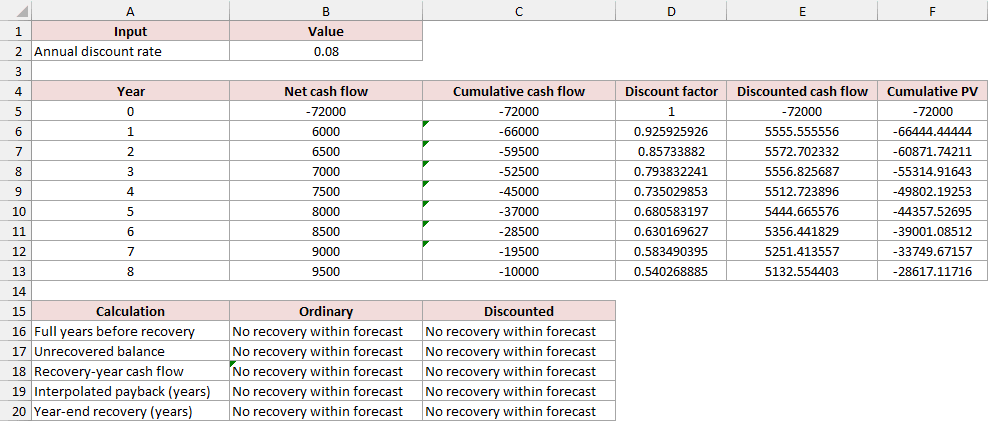Image resolution: width=988 pixels, height=421 pixels.
Task: Select cumulative cash flow -59500
Action: pos(519,152)
